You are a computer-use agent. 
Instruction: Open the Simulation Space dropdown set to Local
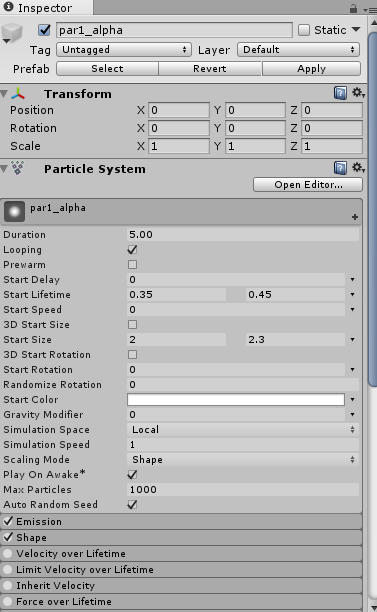243,429
